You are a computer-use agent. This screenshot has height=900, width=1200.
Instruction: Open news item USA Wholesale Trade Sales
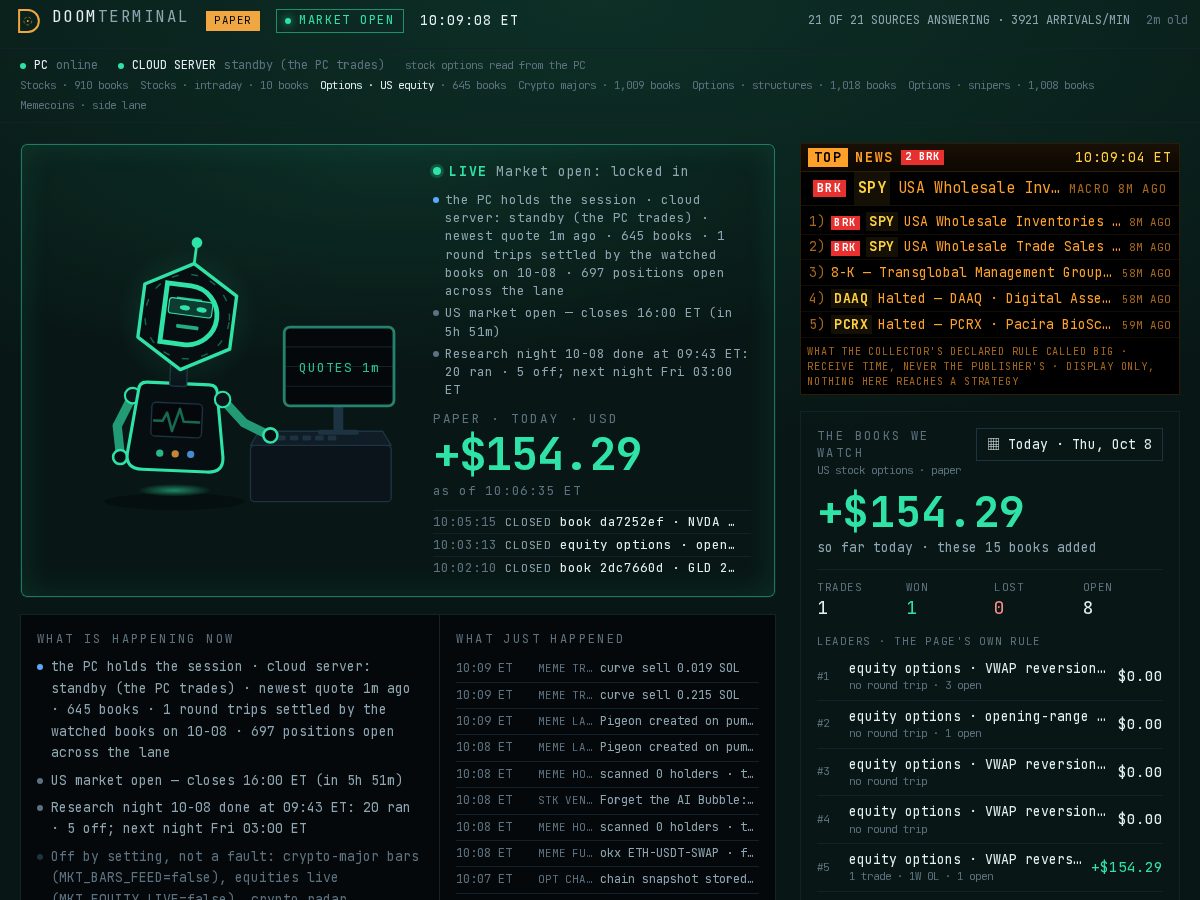pyautogui.click(x=990, y=247)
